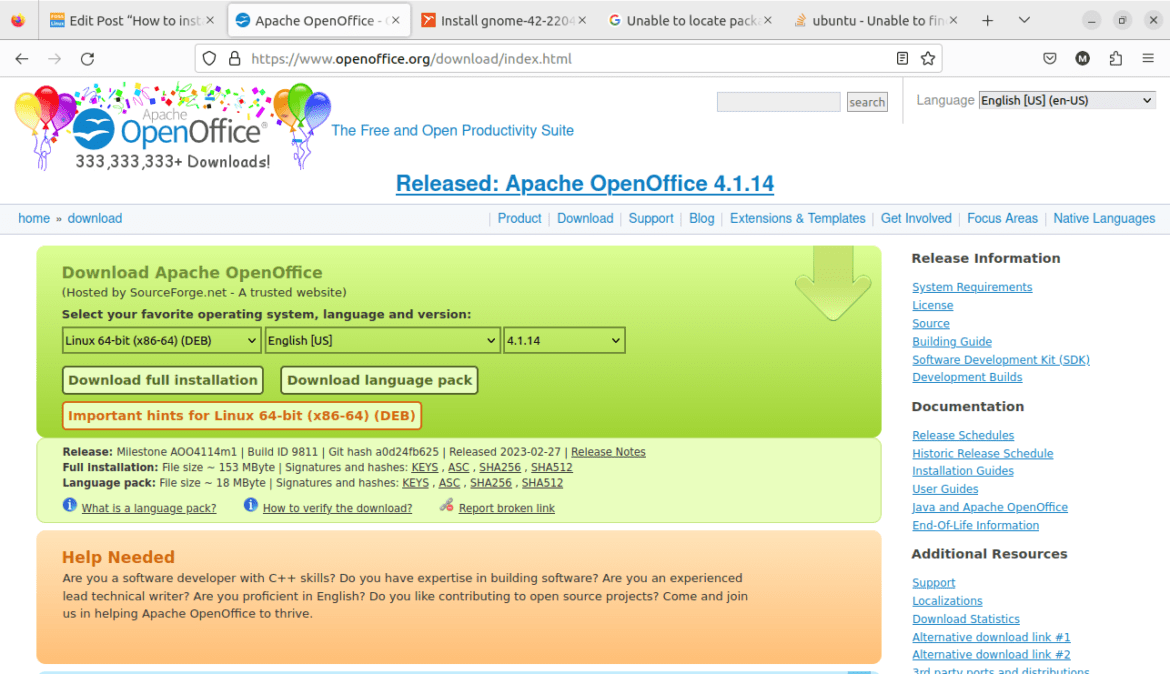Open the Firefox account avatar icon
The width and height of the screenshot is (1170, 674).
point(1082,58)
